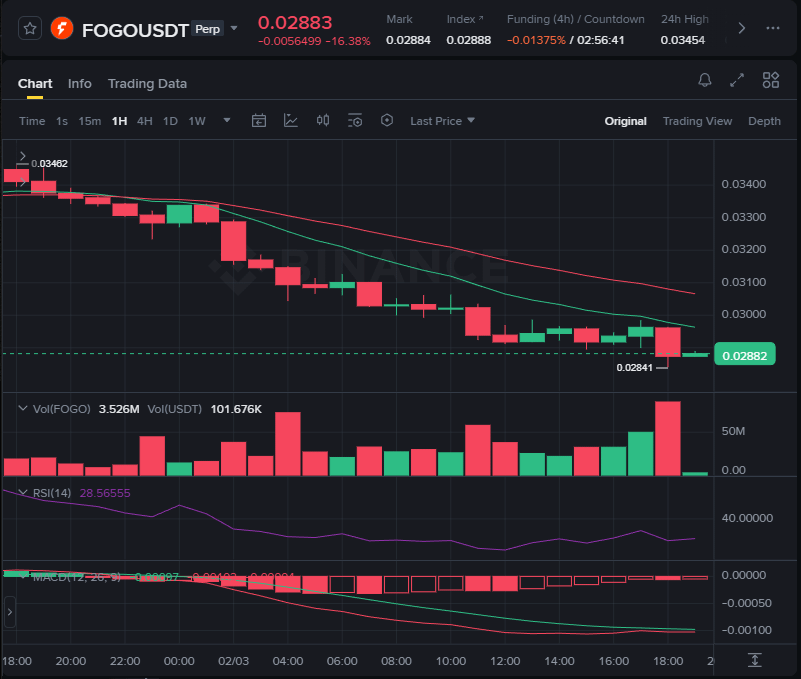Click the high marker label 0.03462
801x679 pixels.
pos(49,163)
